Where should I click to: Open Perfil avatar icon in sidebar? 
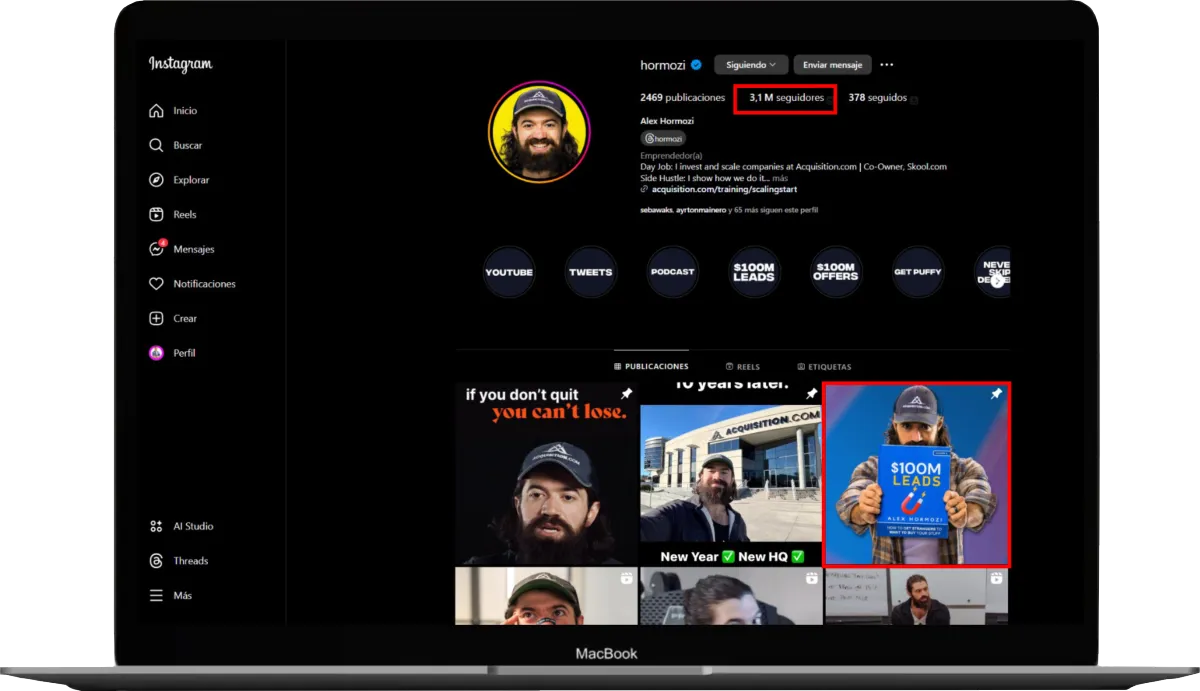pyautogui.click(x=156, y=353)
